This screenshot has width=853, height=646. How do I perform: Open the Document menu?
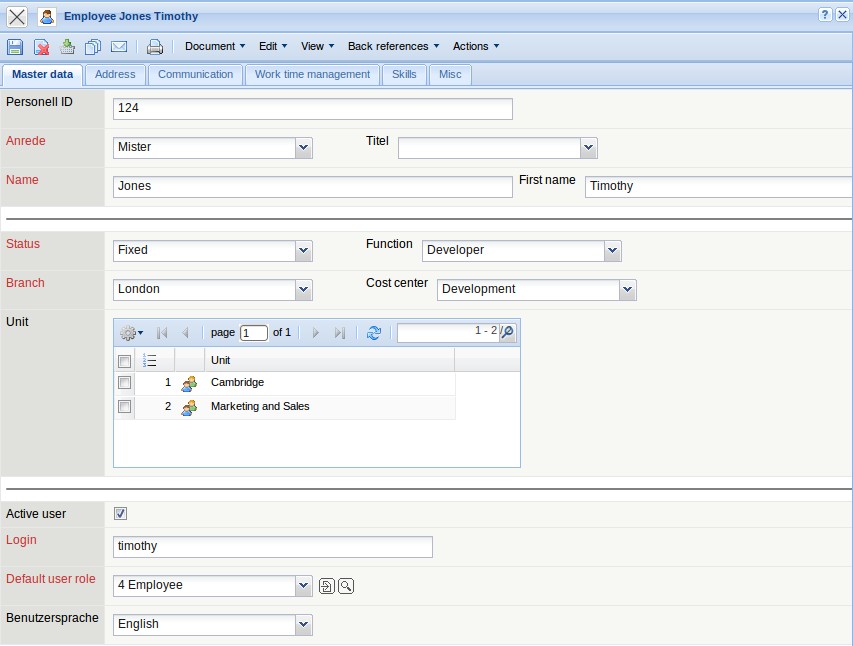(215, 47)
